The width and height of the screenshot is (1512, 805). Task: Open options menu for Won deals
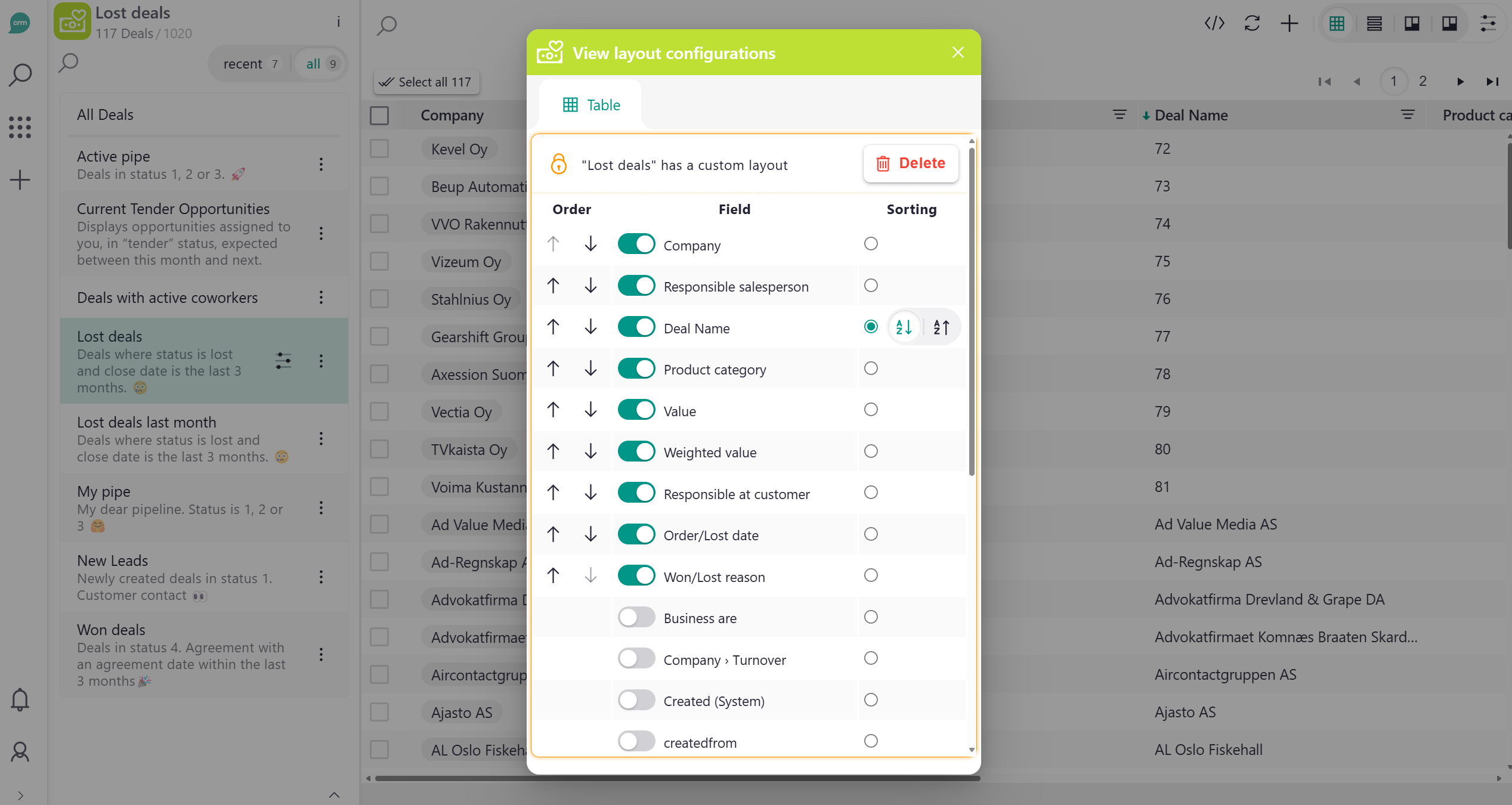(321, 655)
